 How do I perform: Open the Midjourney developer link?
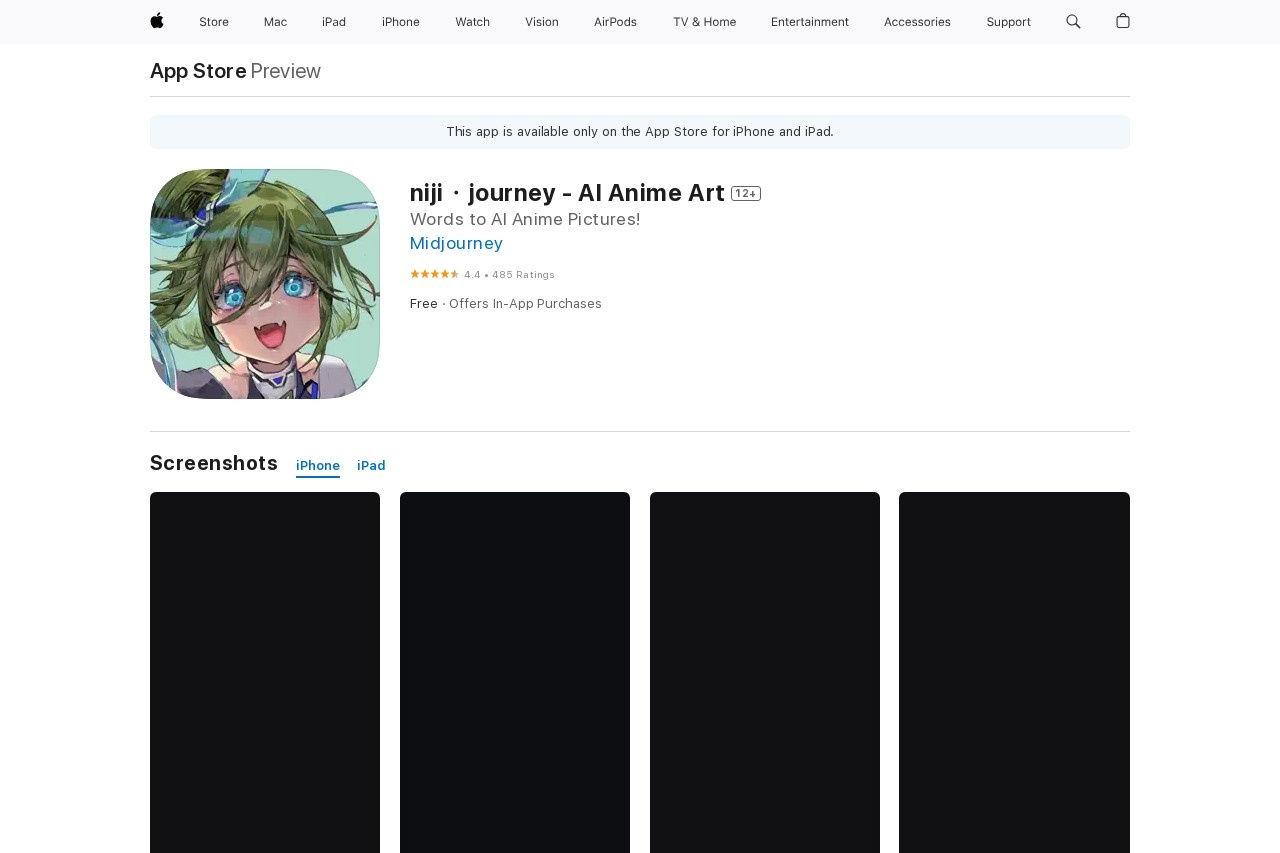pyautogui.click(x=456, y=243)
